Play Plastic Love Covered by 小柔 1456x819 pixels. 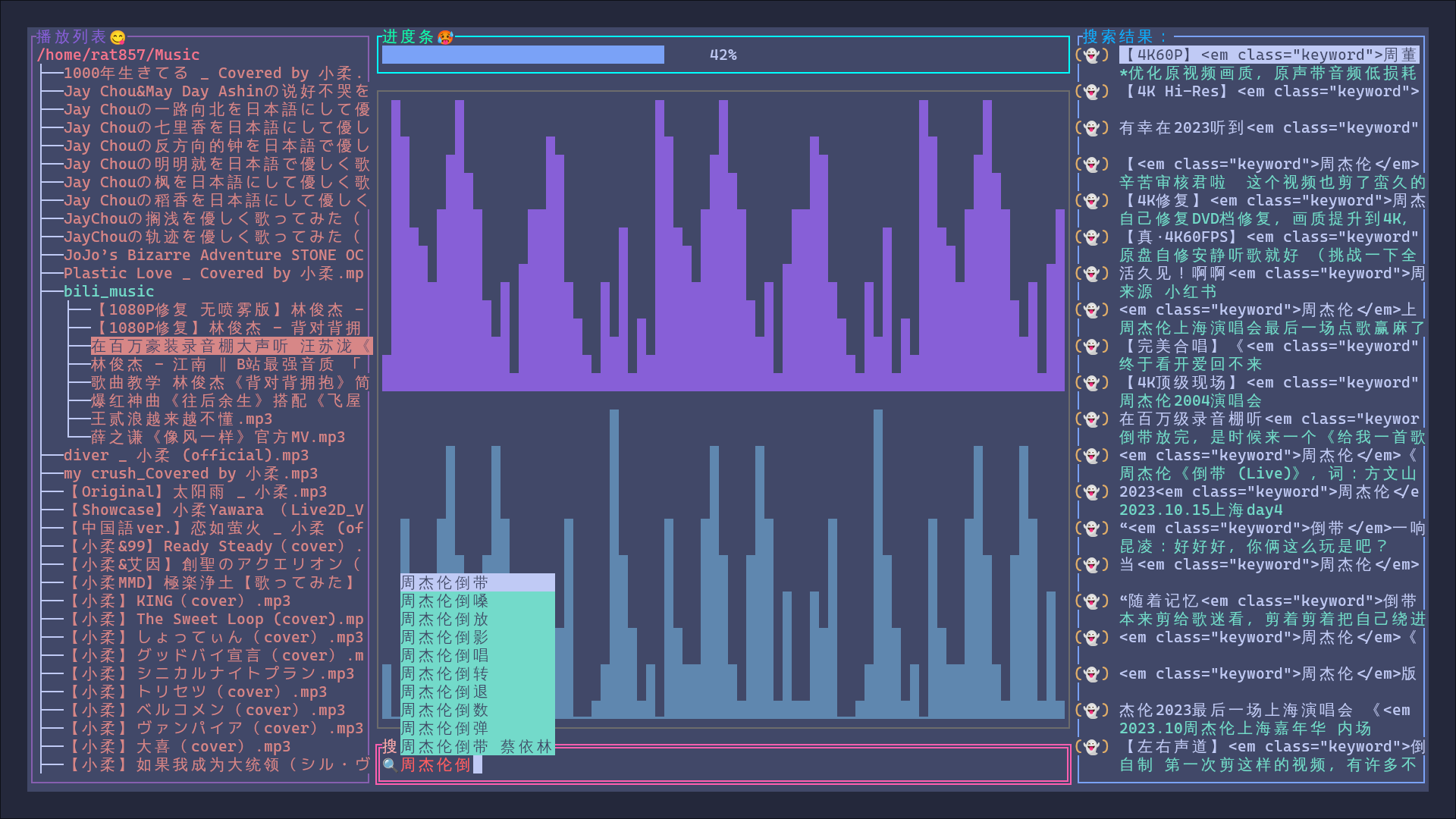213,274
